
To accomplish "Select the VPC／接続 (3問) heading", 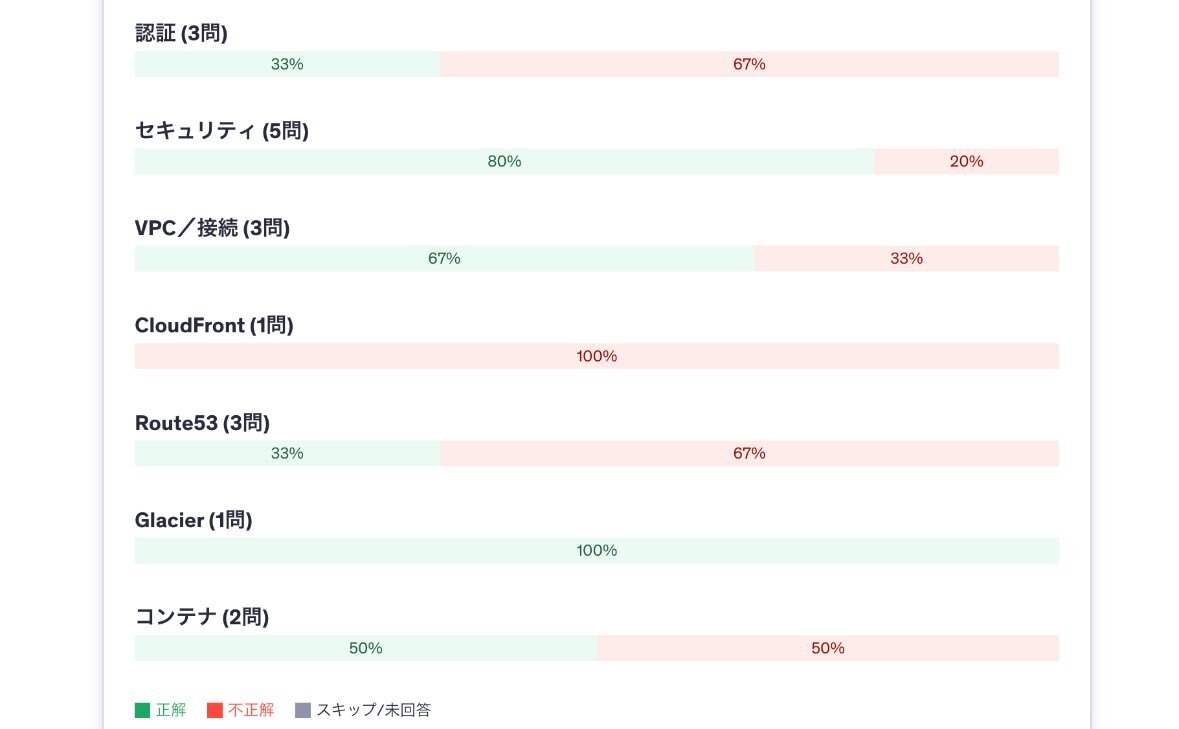I will coord(212,228).
